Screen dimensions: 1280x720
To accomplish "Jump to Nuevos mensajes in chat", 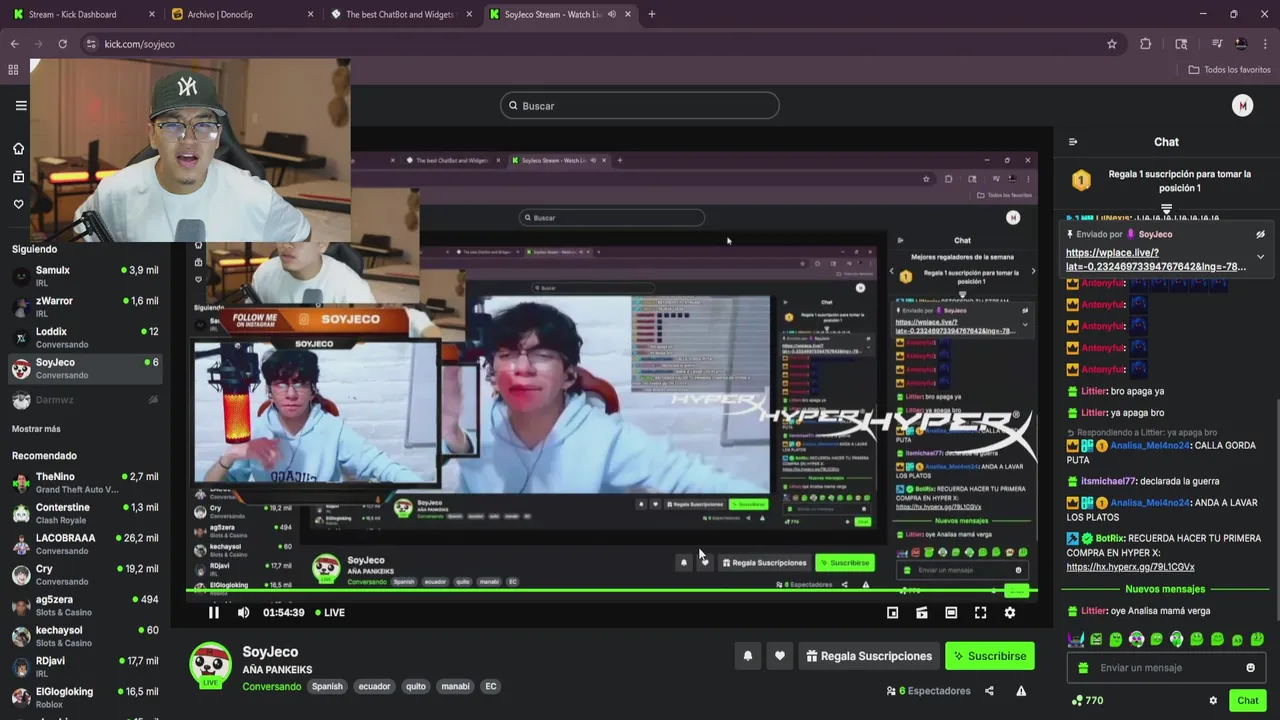I will 1165,589.
